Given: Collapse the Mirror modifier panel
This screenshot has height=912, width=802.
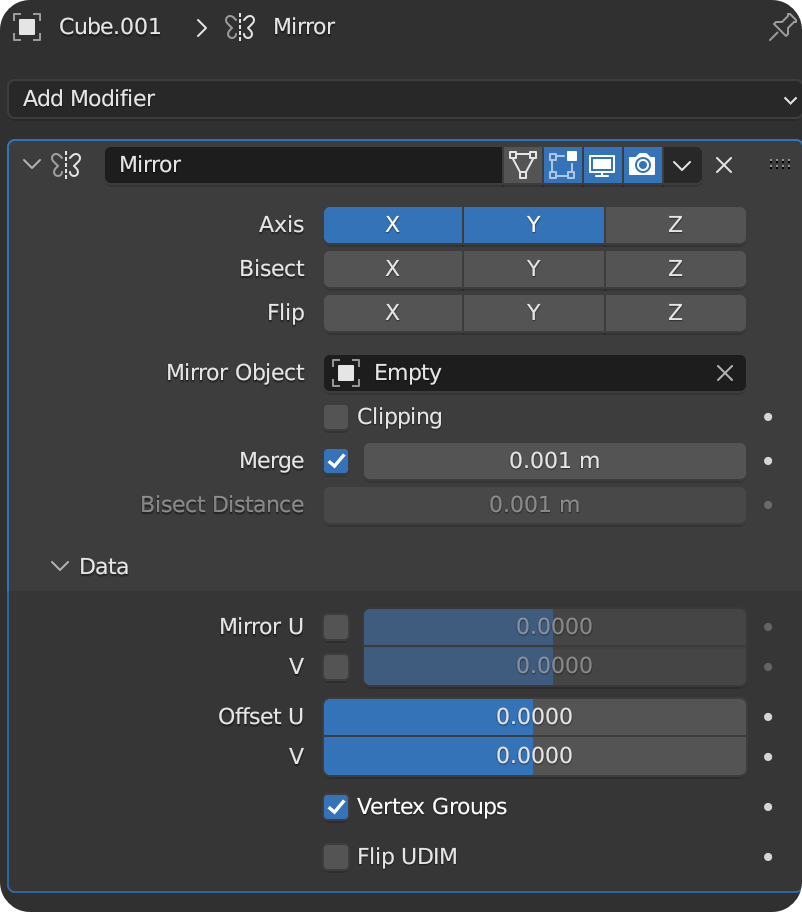Looking at the screenshot, I should click(x=30, y=165).
